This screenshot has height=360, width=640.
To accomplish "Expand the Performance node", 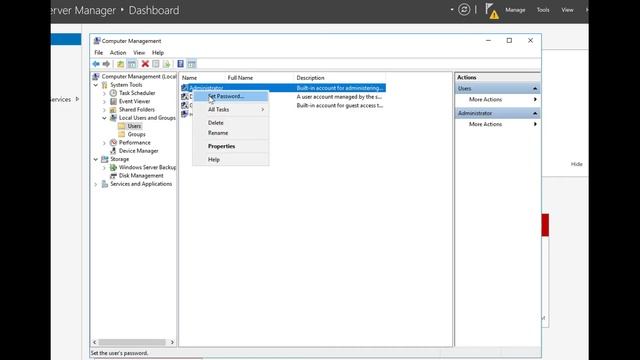I will coord(104,142).
